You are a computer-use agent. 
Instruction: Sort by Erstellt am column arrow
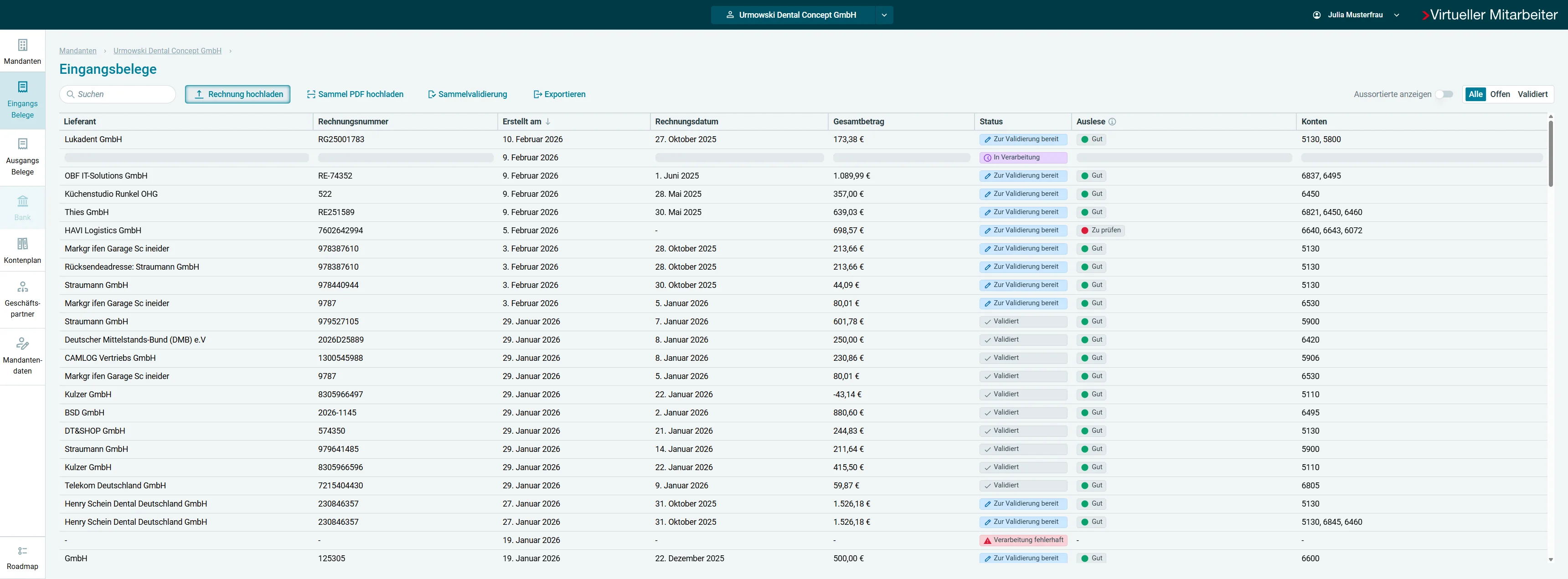[548, 122]
